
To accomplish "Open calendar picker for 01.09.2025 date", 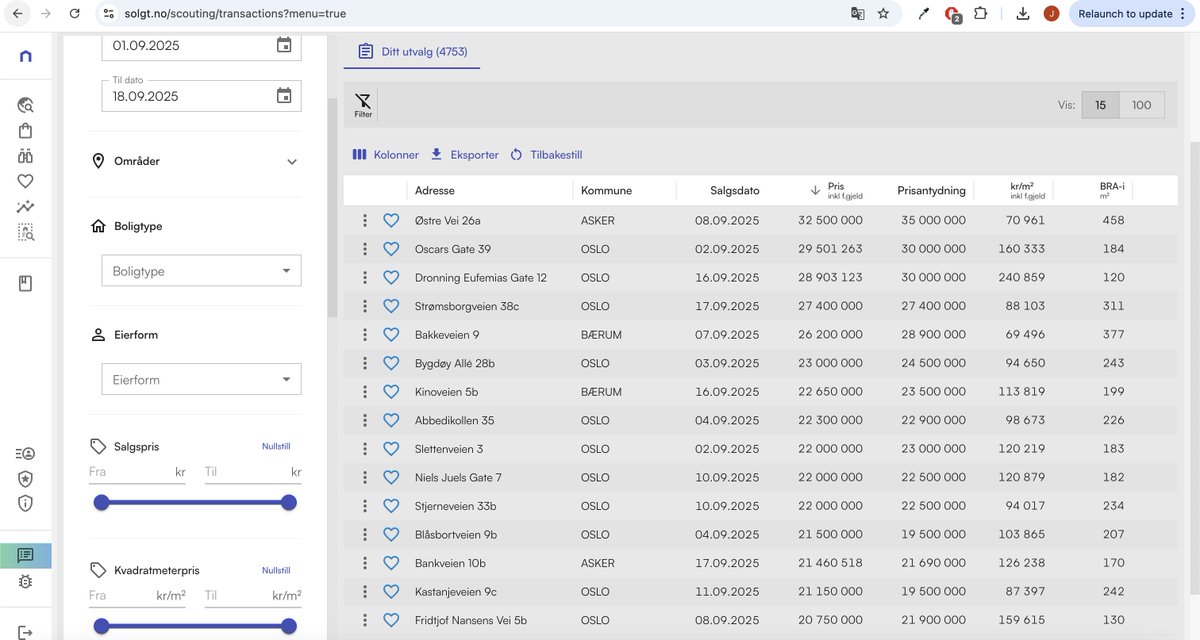I will (x=284, y=45).
